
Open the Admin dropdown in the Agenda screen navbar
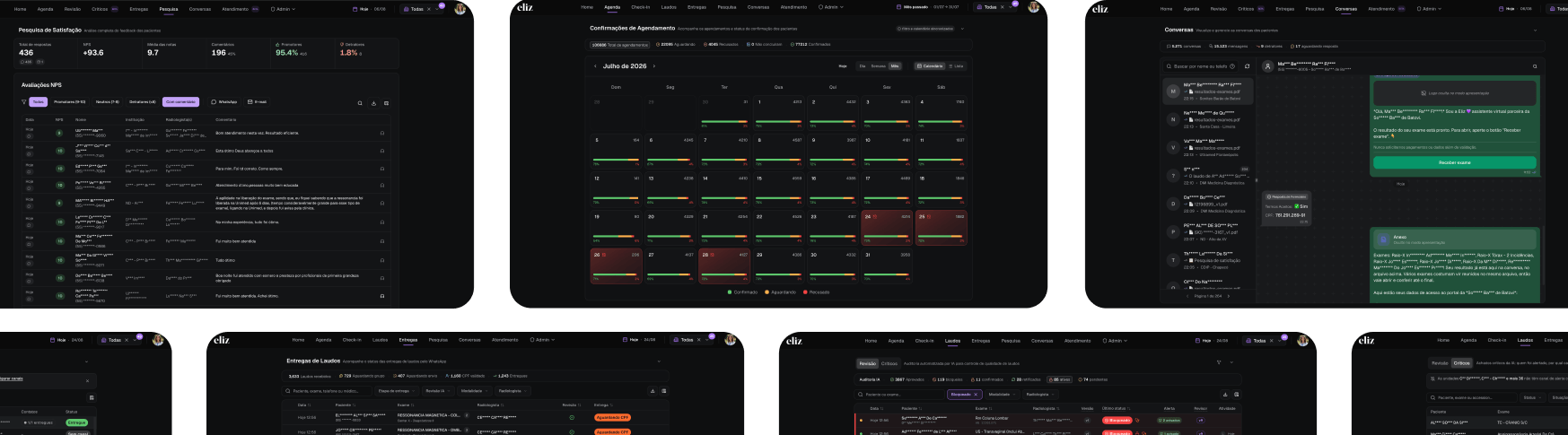[830, 7]
